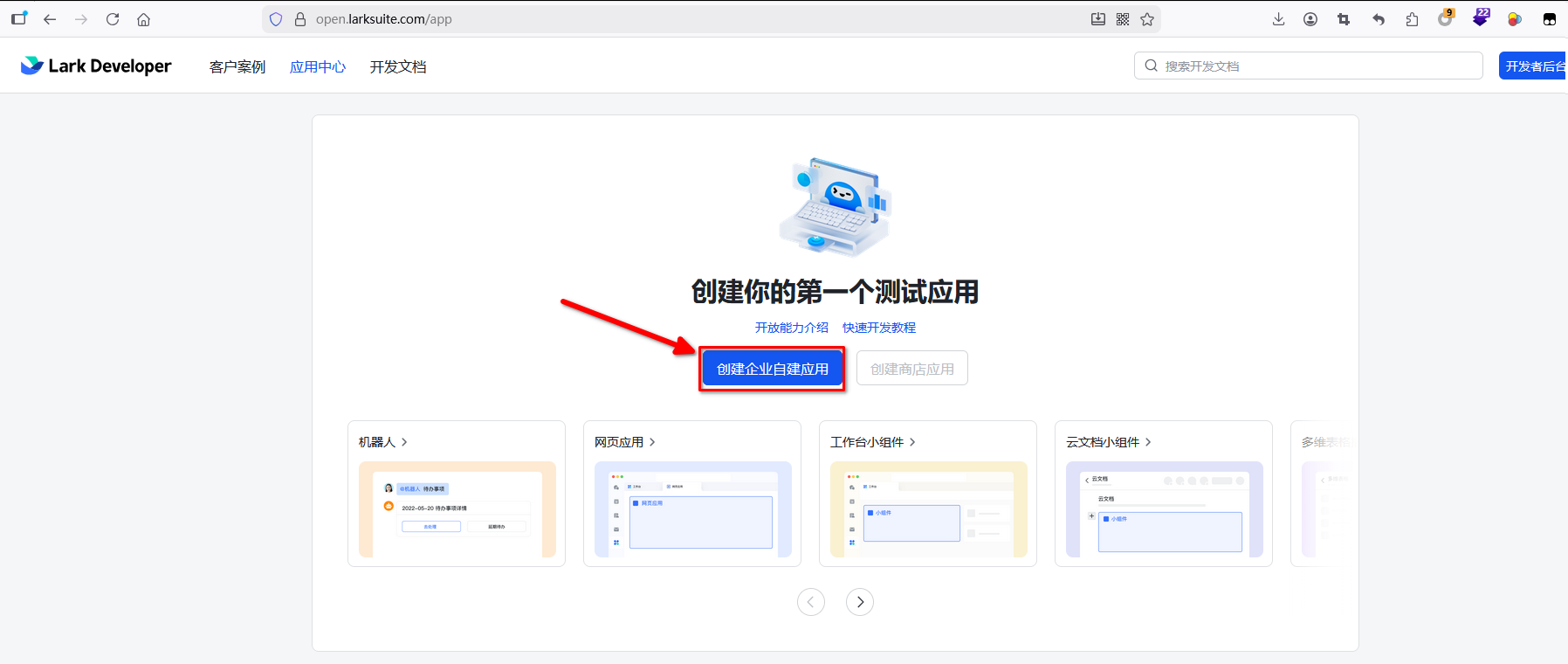This screenshot has width=1568, height=664.
Task: Click the 搜索开发文档 search field
Action: [1318, 66]
